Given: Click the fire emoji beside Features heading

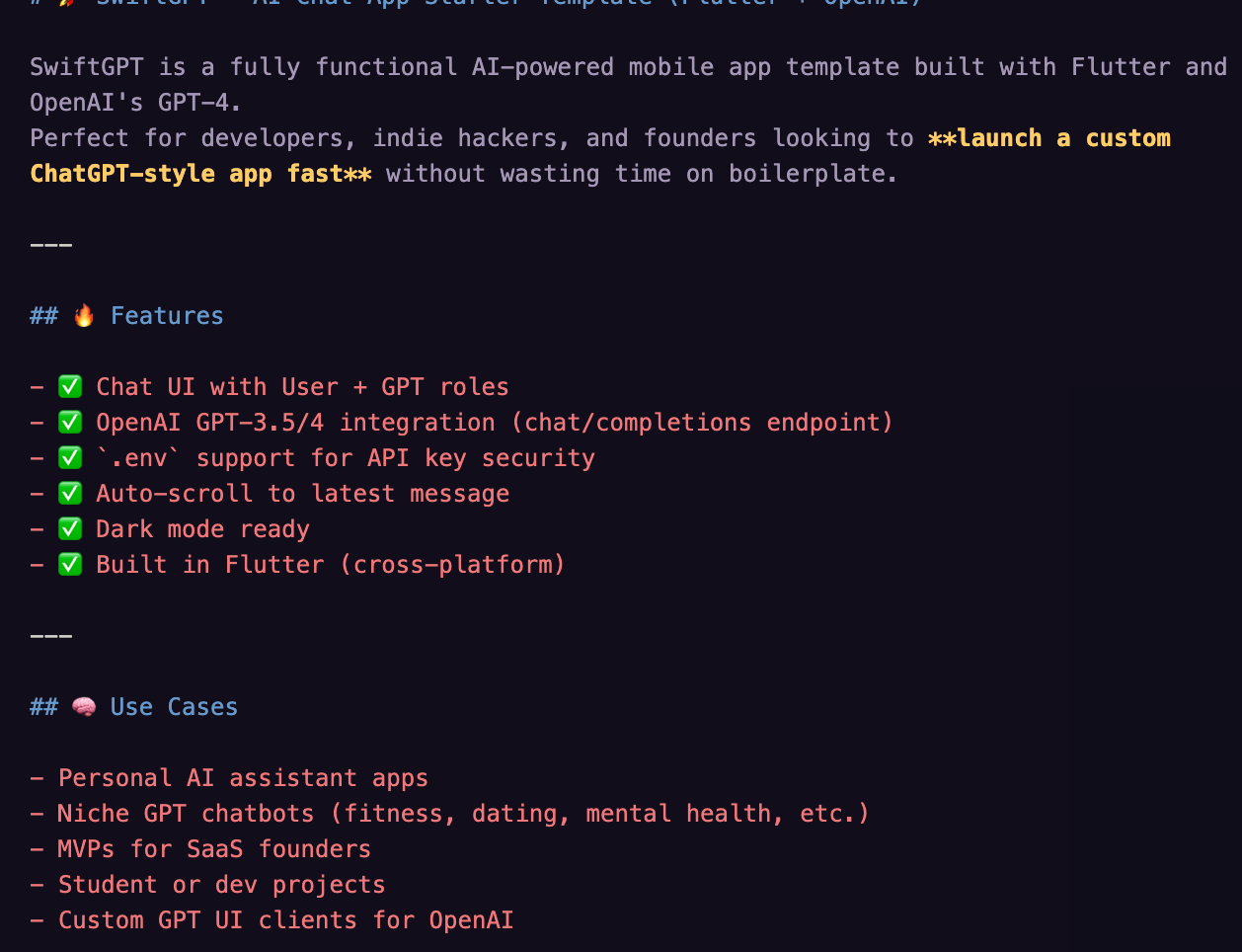Looking at the screenshot, I should pyautogui.click(x=84, y=316).
